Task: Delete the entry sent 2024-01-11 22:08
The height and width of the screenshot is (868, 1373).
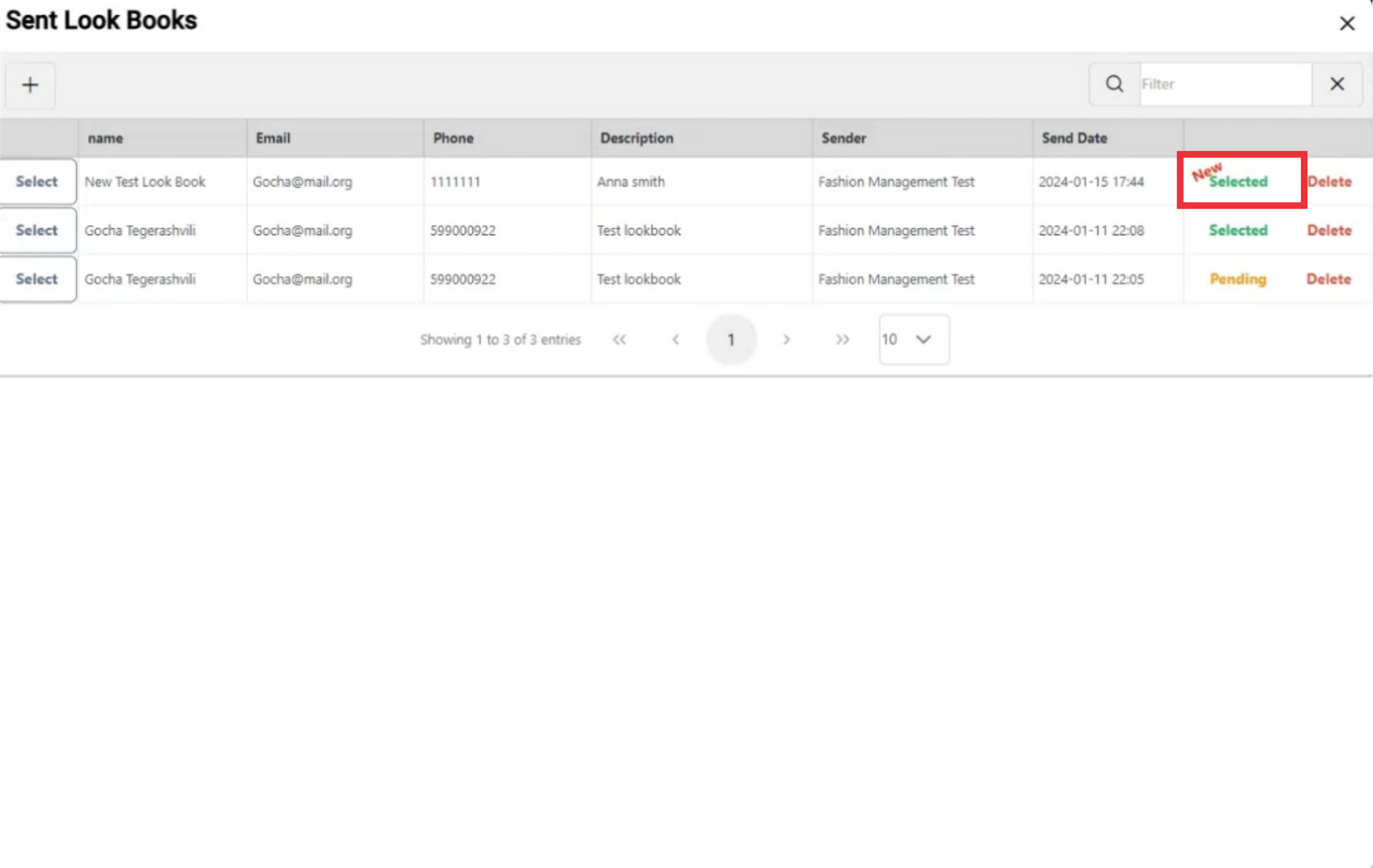Action: (1329, 230)
